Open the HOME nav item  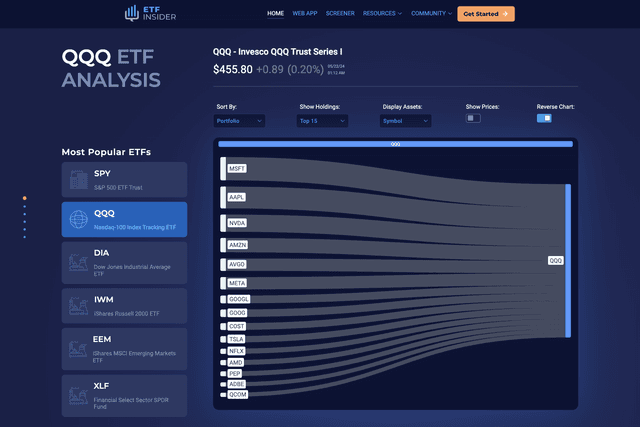276,13
